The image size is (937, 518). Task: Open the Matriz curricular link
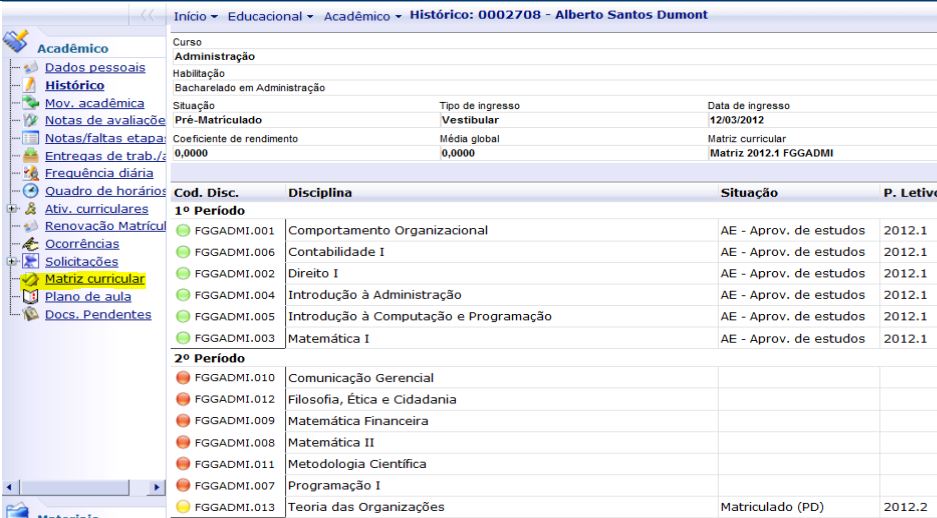[x=94, y=279]
